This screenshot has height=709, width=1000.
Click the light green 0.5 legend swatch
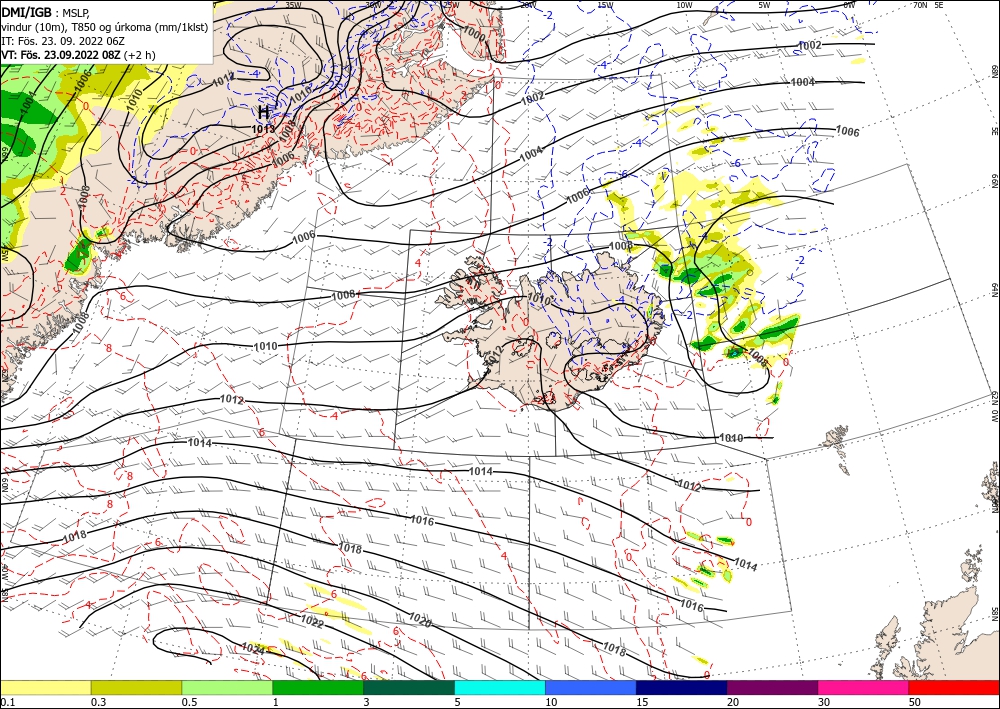pos(227,687)
